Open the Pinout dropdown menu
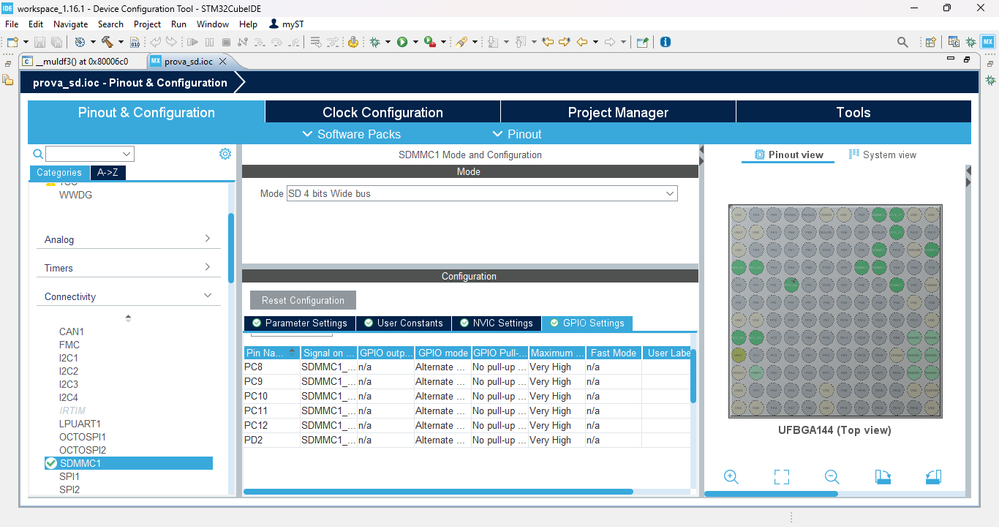This screenshot has width=999, height=527. 517,134
